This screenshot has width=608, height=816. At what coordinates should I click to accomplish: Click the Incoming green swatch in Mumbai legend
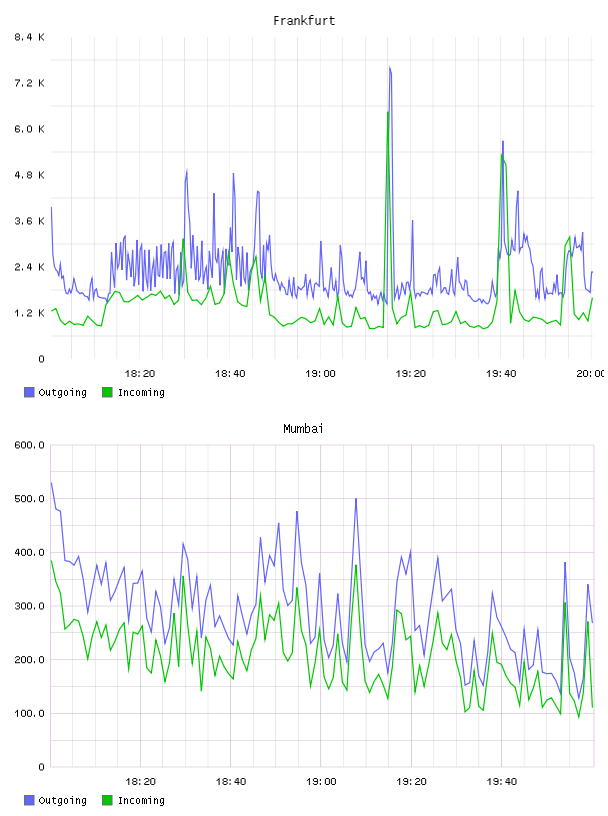(x=107, y=800)
